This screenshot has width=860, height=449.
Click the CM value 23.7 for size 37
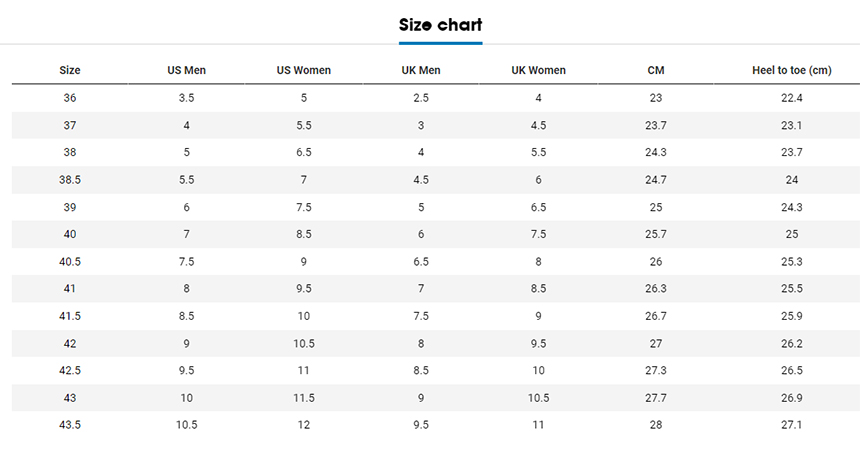pyautogui.click(x=655, y=125)
